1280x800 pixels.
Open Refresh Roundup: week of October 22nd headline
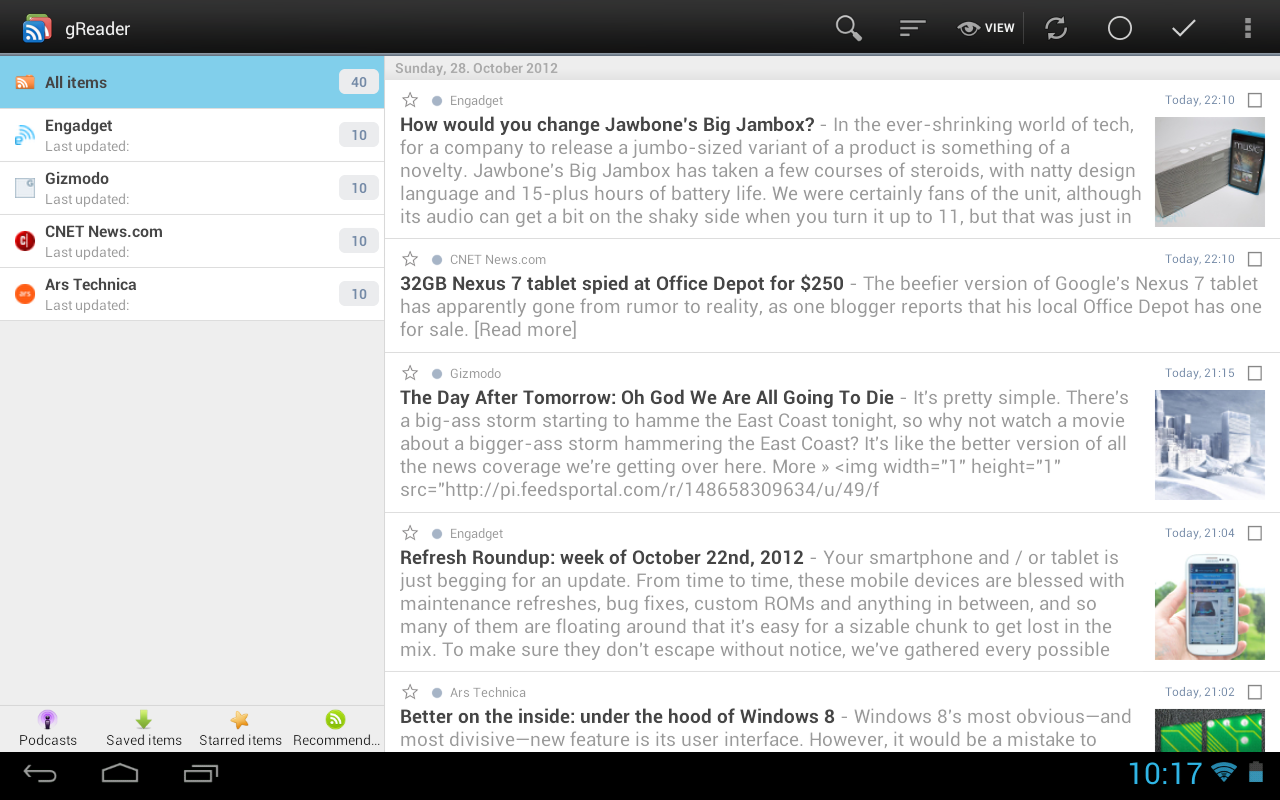click(602, 558)
